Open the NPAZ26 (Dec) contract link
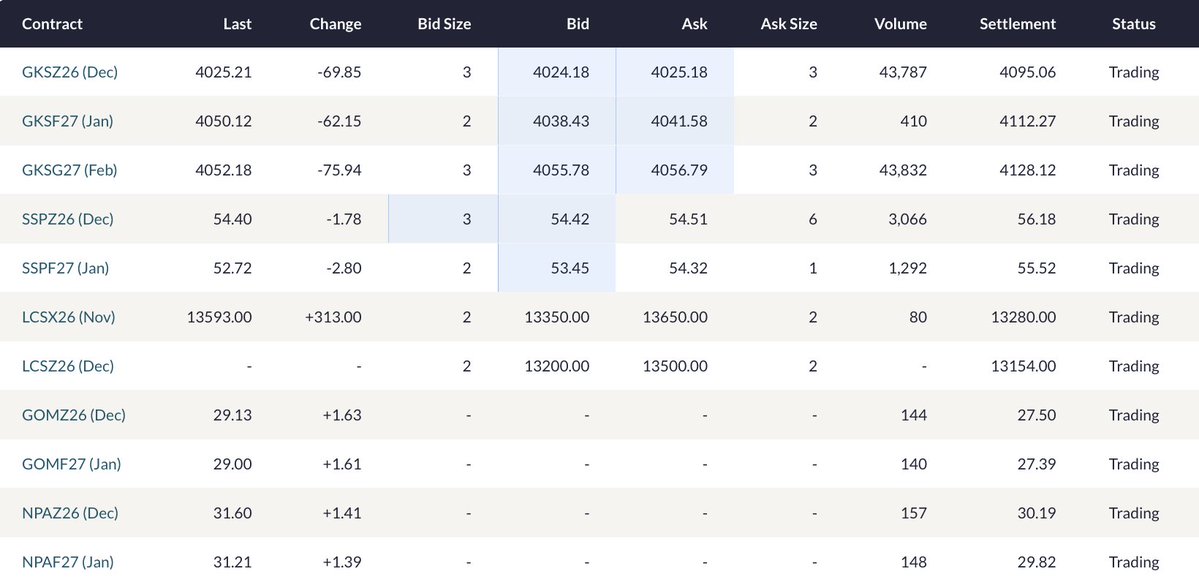 (70, 512)
